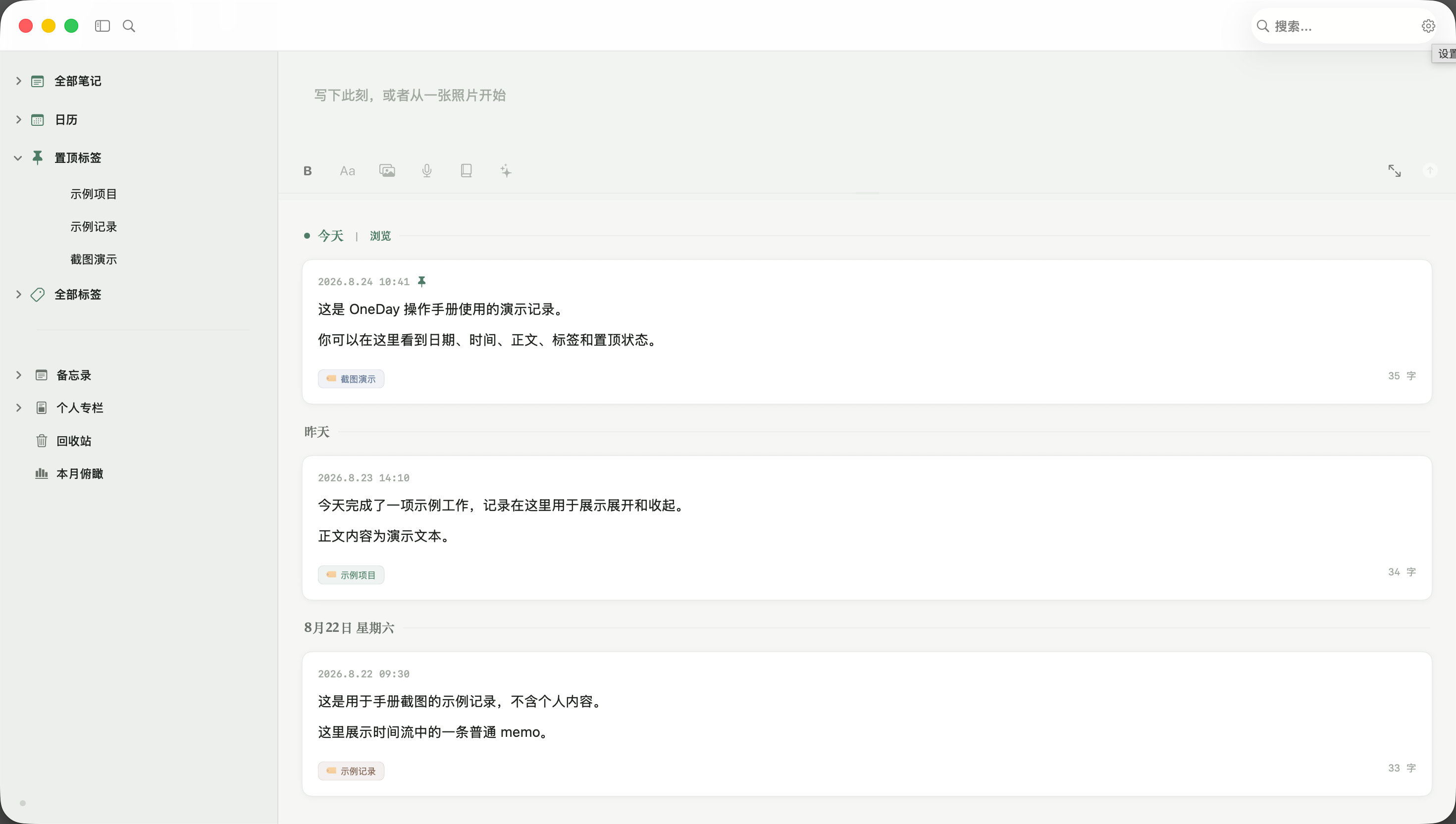Viewport: 1456px width, 824px height.
Task: Expand the 全部笔记 section
Action: [18, 81]
